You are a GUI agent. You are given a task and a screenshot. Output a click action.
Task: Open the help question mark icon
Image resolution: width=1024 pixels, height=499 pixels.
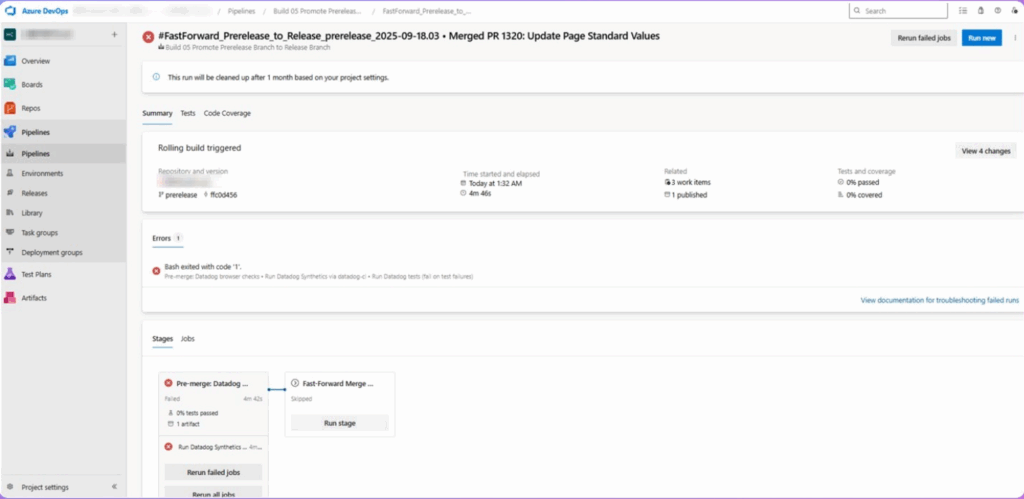point(996,11)
